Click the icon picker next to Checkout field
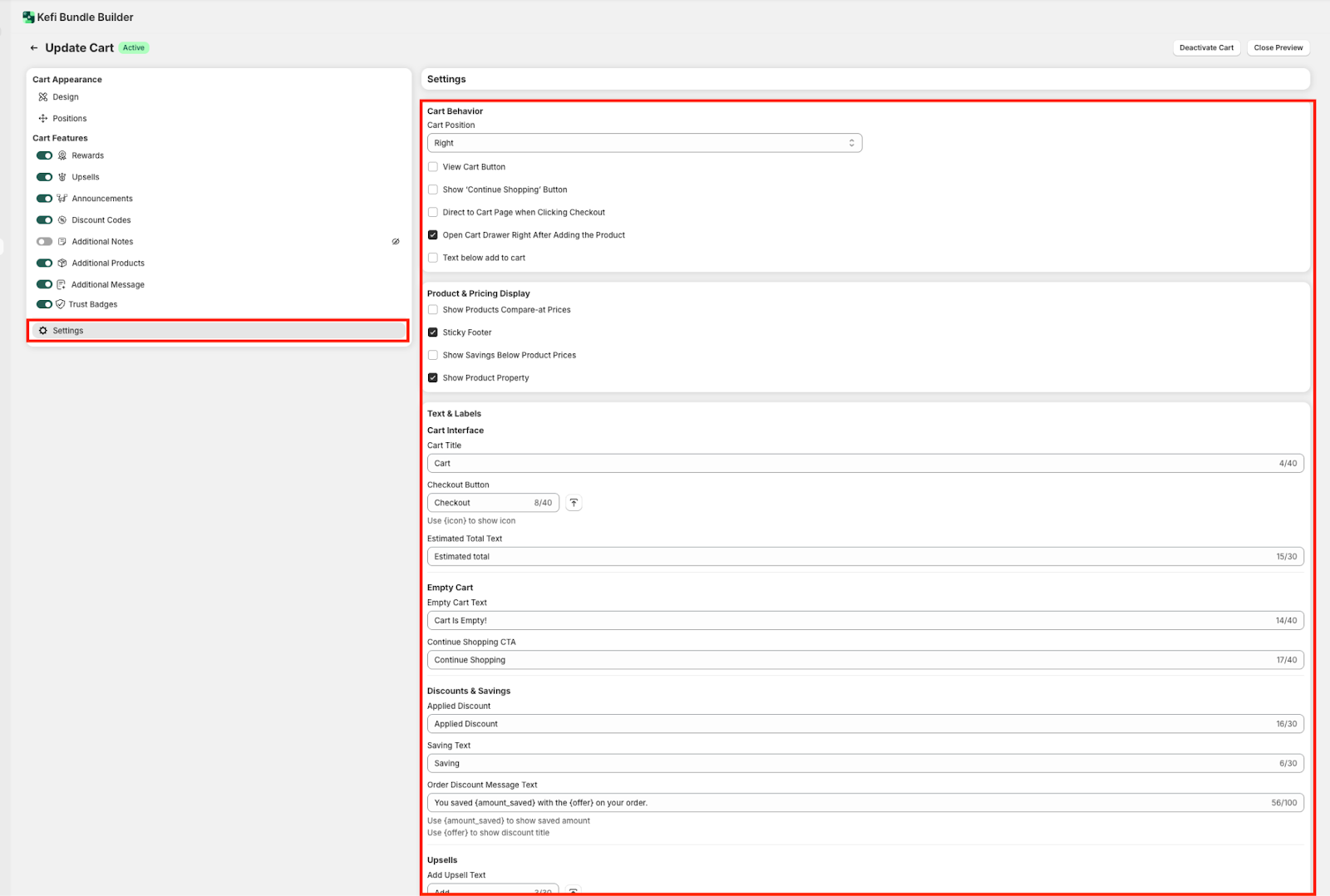This screenshot has width=1330, height=896. click(574, 503)
